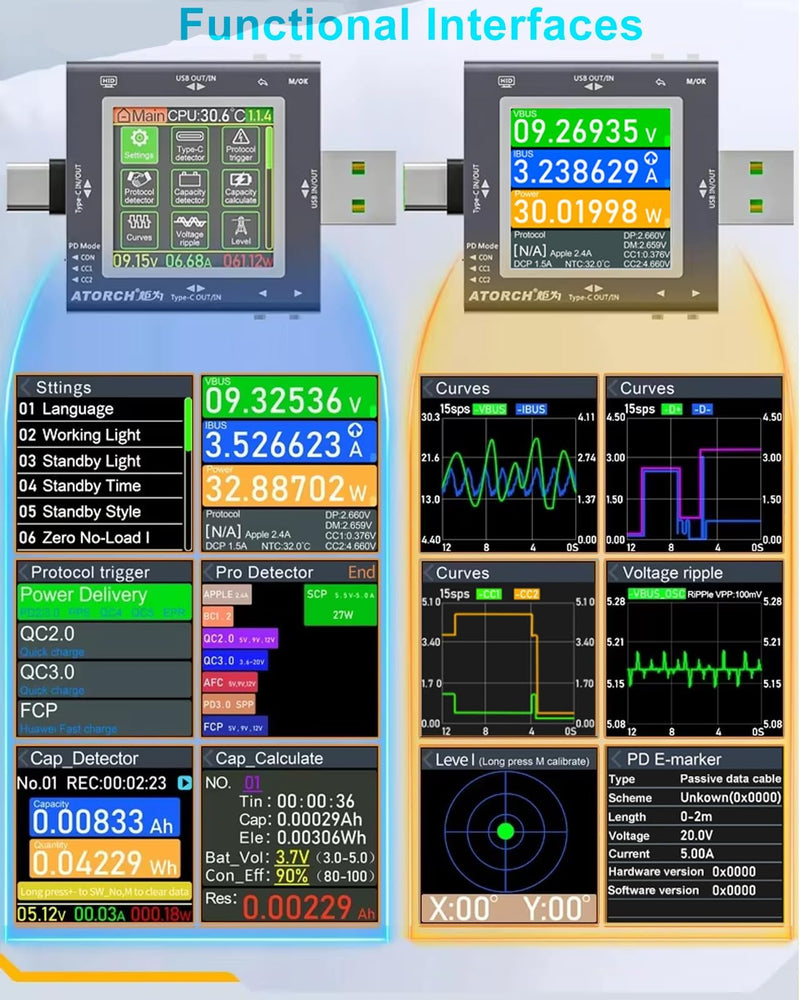This screenshot has height=1000, width=800.
Task: Select the Voltage ripple icon
Action: [x=189, y=230]
